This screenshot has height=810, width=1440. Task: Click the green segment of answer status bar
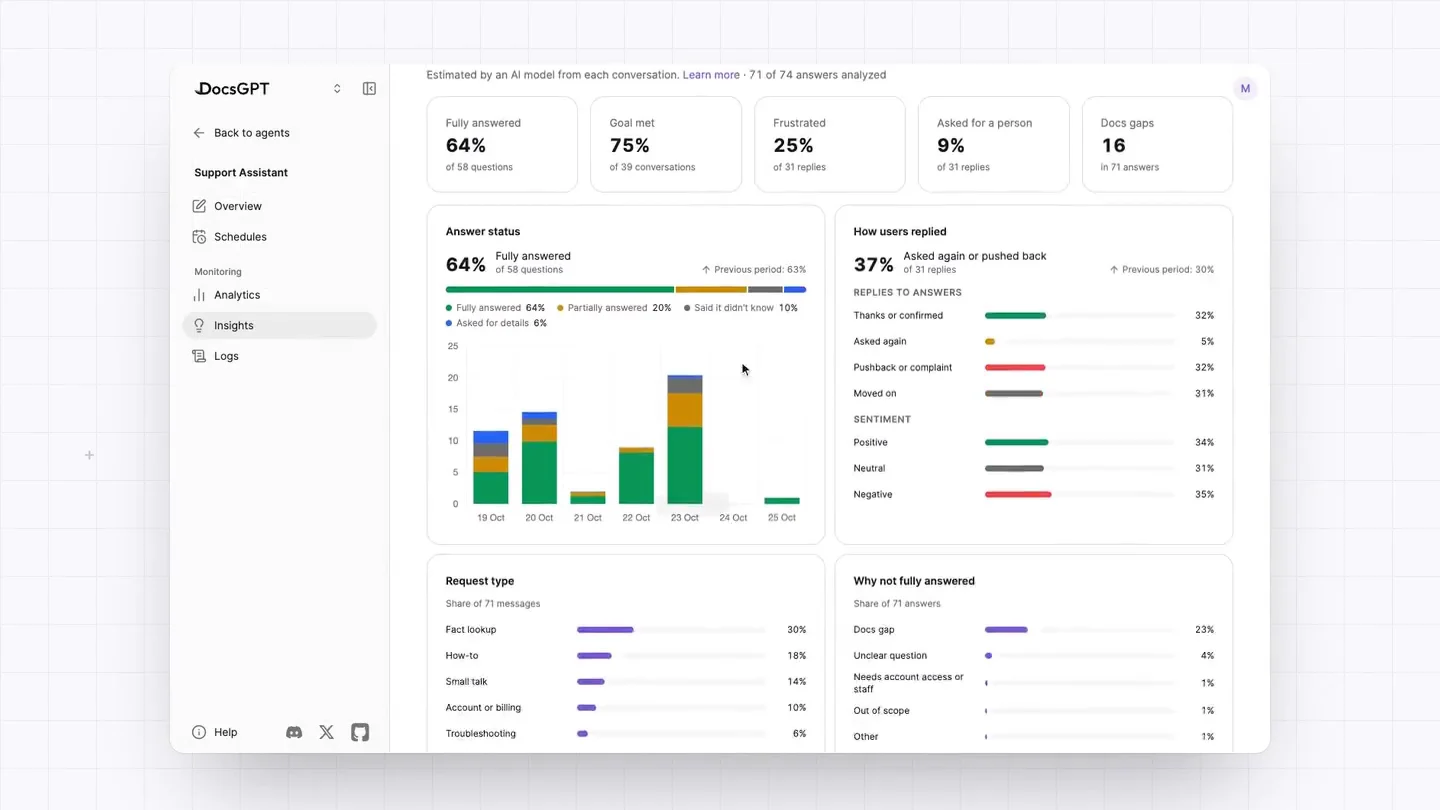tap(560, 290)
